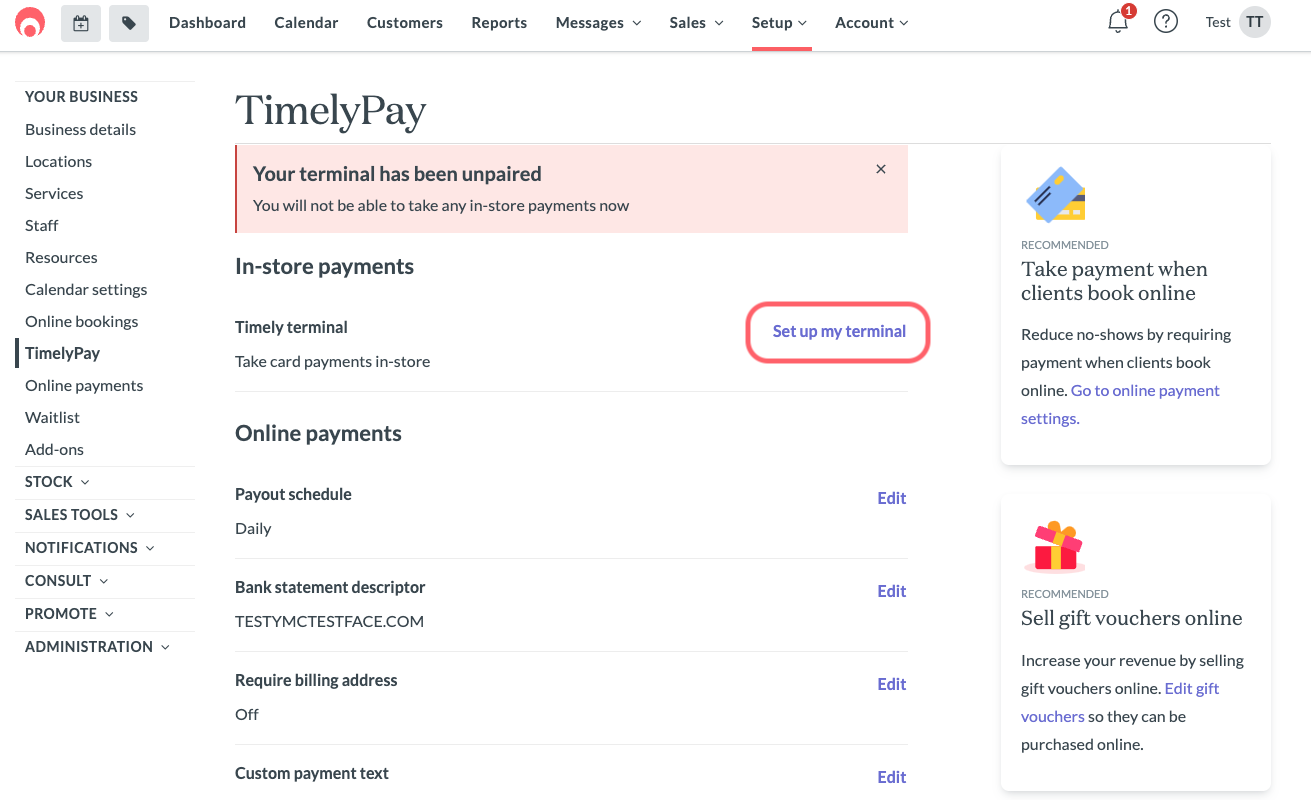Screen dimensions: 1311x800
Task: Dismiss the terminal unpaired alert
Action: pos(881,169)
